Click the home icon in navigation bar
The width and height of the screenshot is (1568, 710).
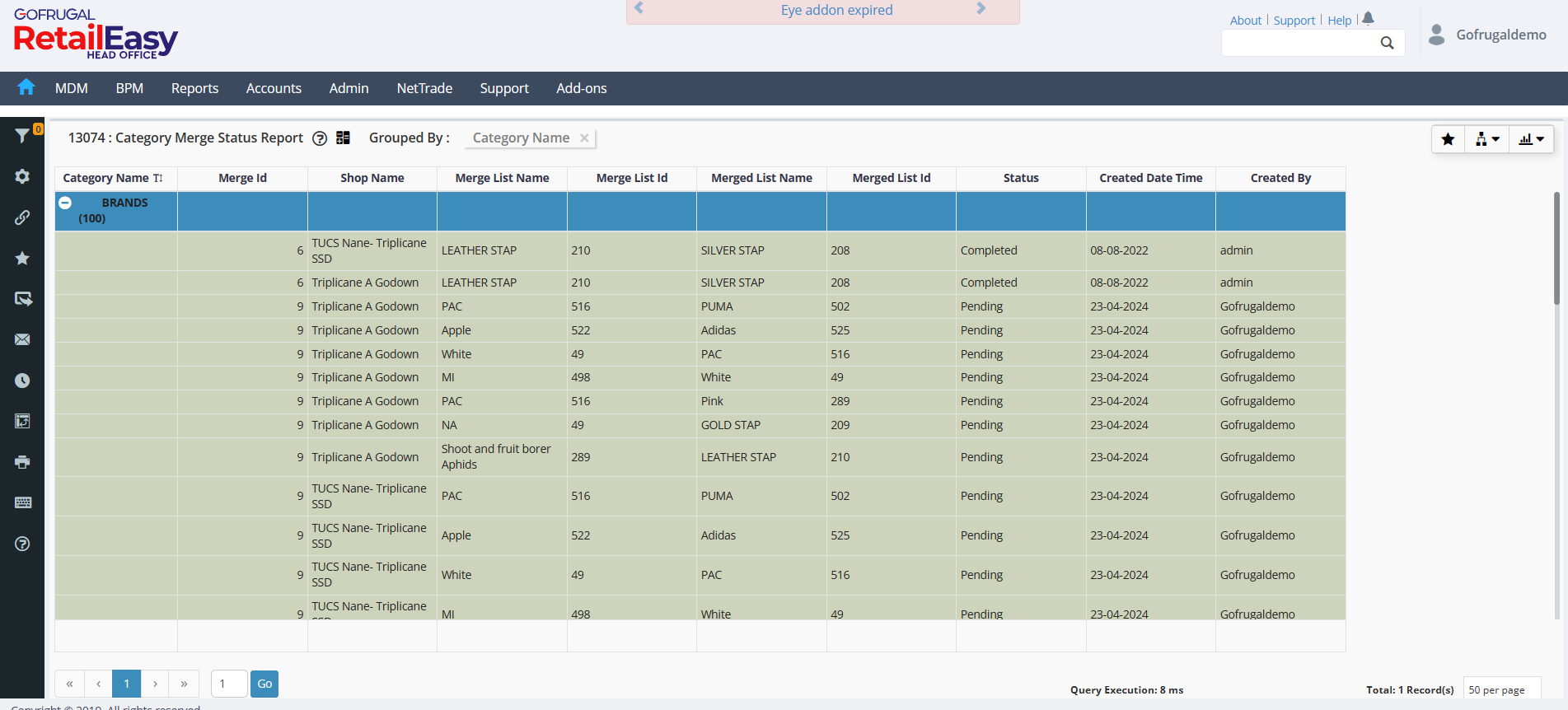[x=26, y=87]
